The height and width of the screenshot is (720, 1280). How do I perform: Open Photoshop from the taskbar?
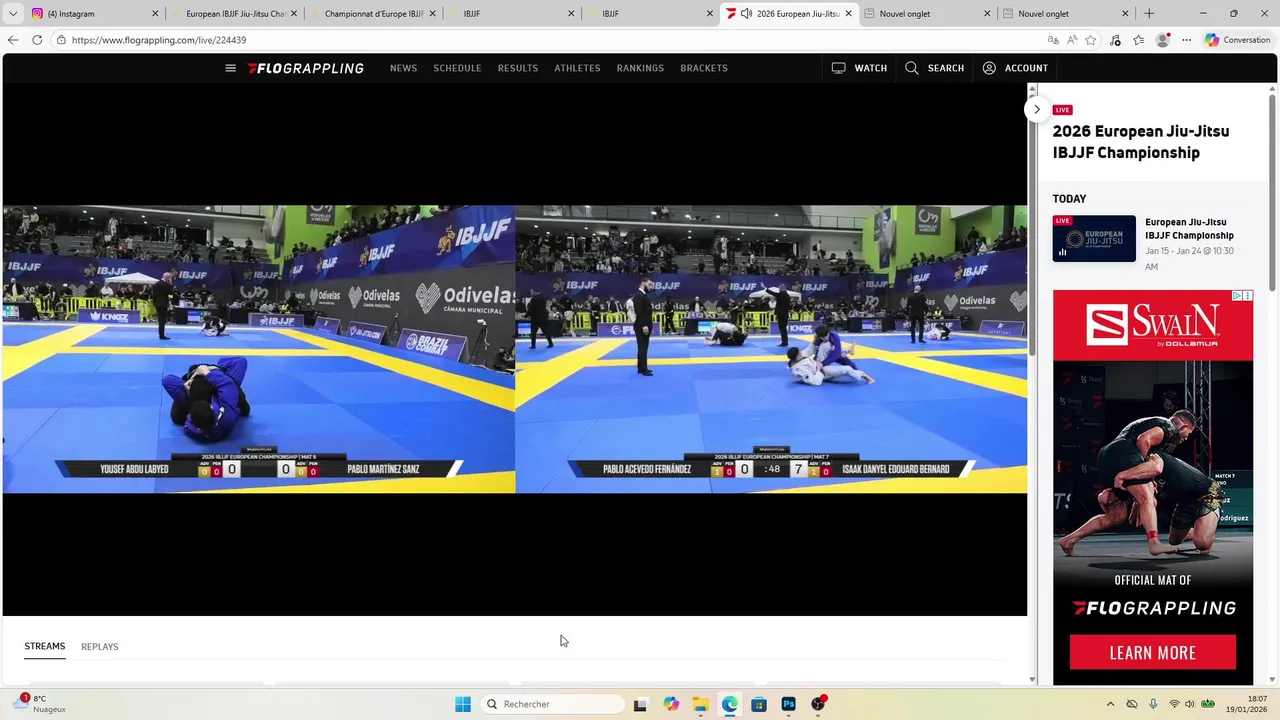point(789,704)
